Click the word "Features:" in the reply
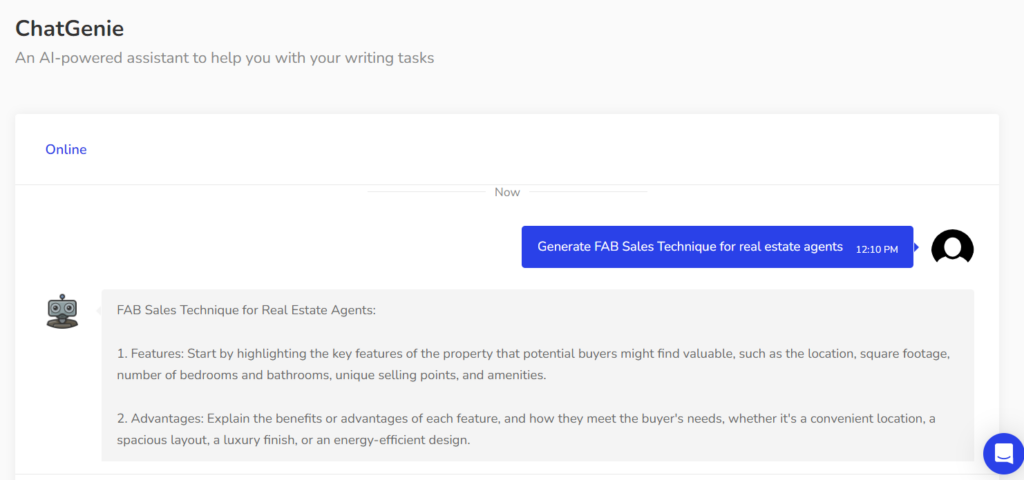 pyautogui.click(x=161, y=354)
